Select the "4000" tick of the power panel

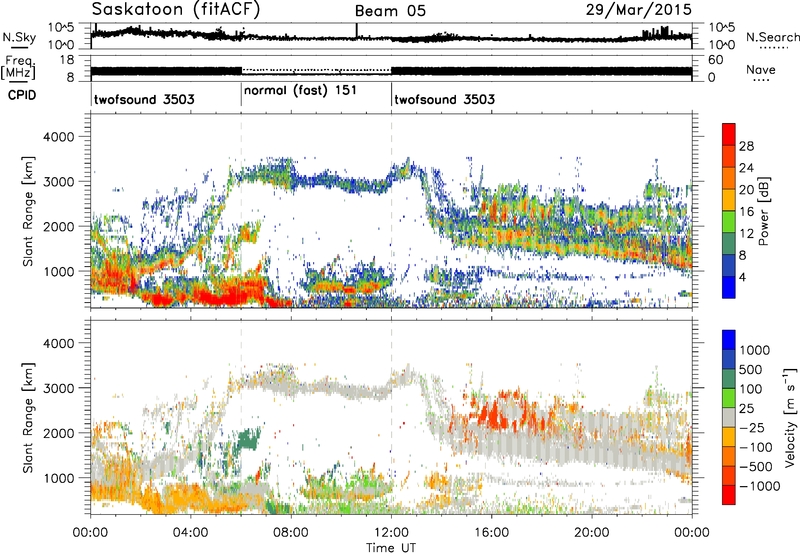pos(59,137)
